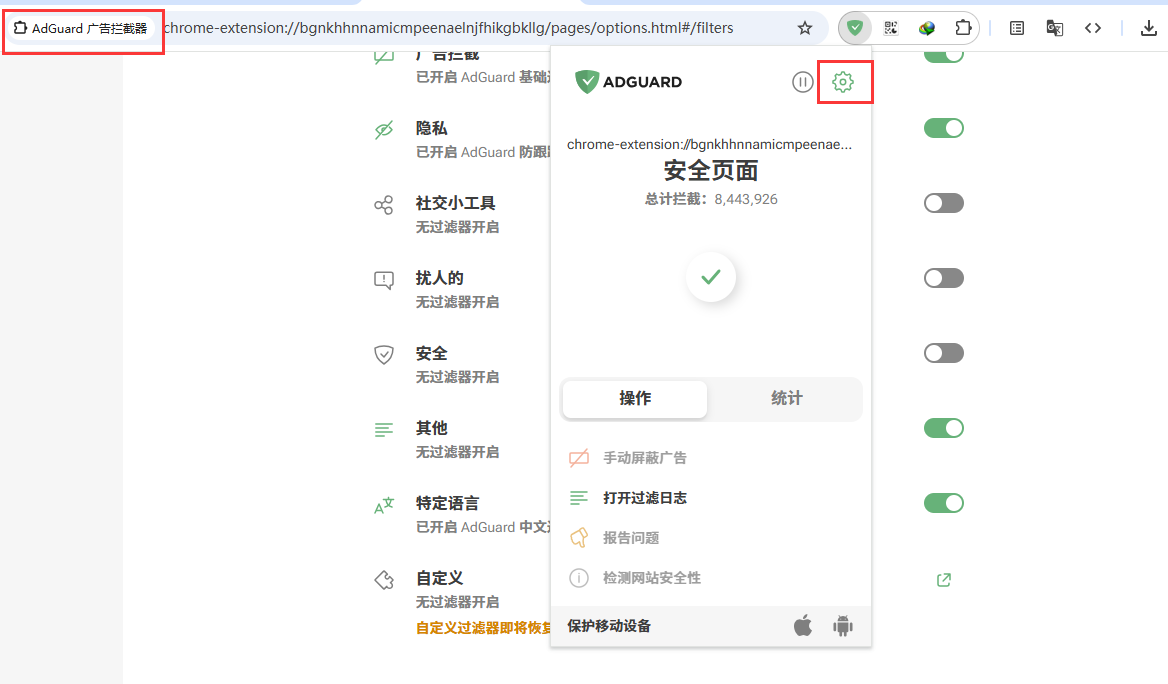Click 检测网站安全性 menu entry

[651, 578]
